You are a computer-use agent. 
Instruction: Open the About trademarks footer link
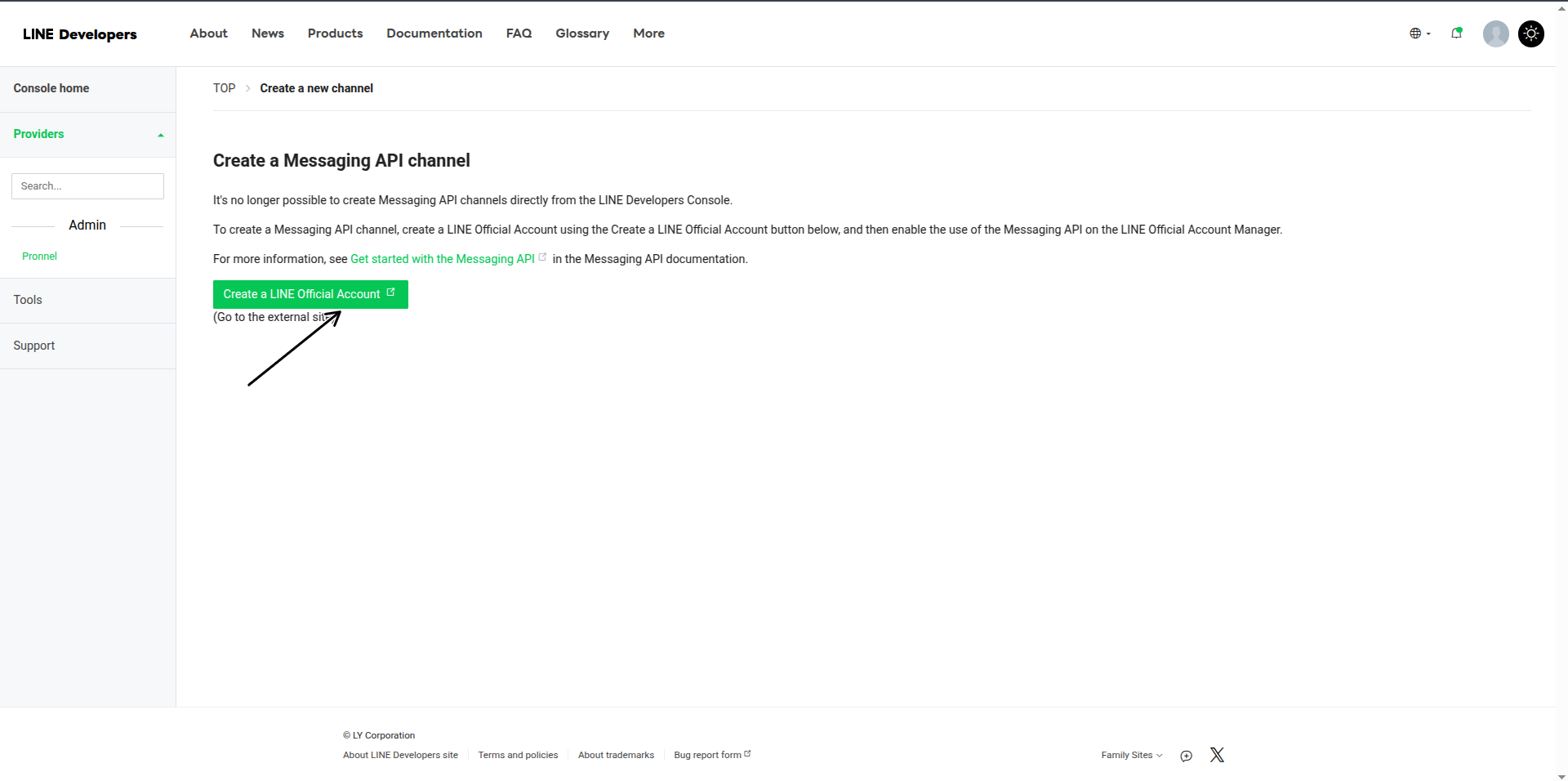(616, 755)
